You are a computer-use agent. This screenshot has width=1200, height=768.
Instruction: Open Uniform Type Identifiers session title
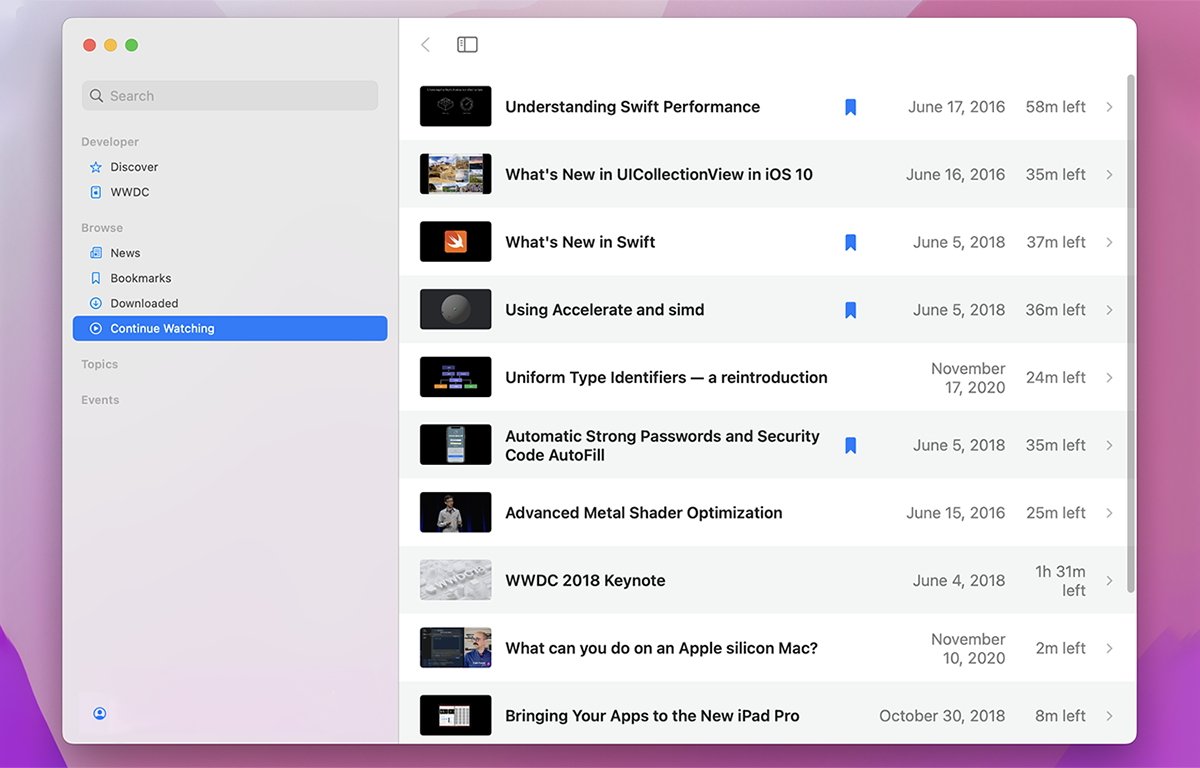pos(666,378)
